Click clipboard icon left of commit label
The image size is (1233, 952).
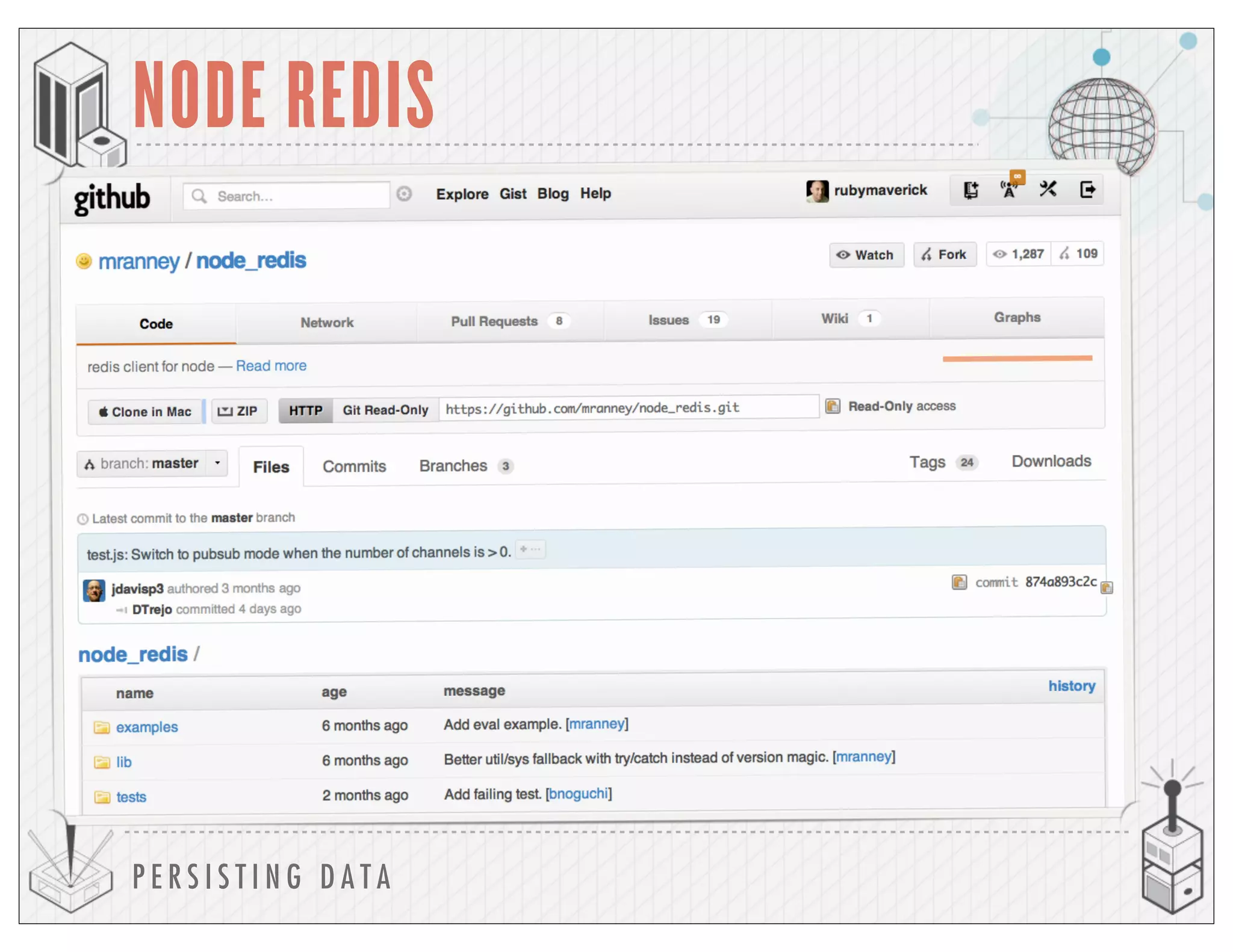point(959,582)
